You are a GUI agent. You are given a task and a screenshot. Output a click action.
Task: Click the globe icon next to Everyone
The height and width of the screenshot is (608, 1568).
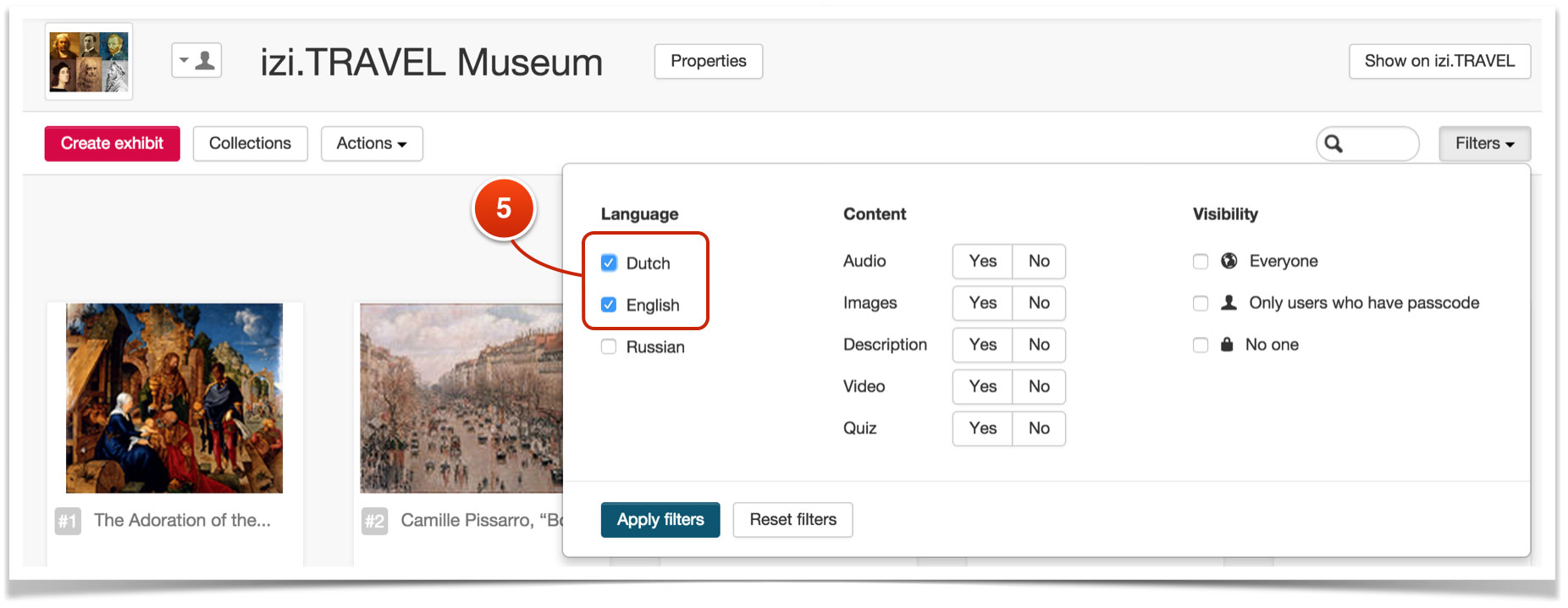pos(1229,261)
